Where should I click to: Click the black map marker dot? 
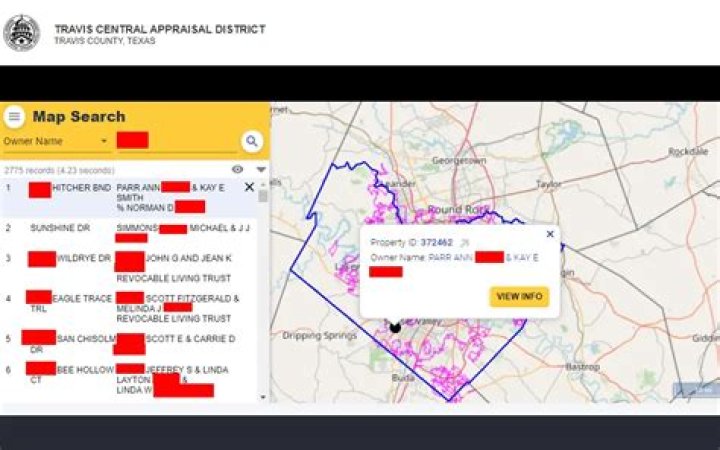pyautogui.click(x=395, y=327)
